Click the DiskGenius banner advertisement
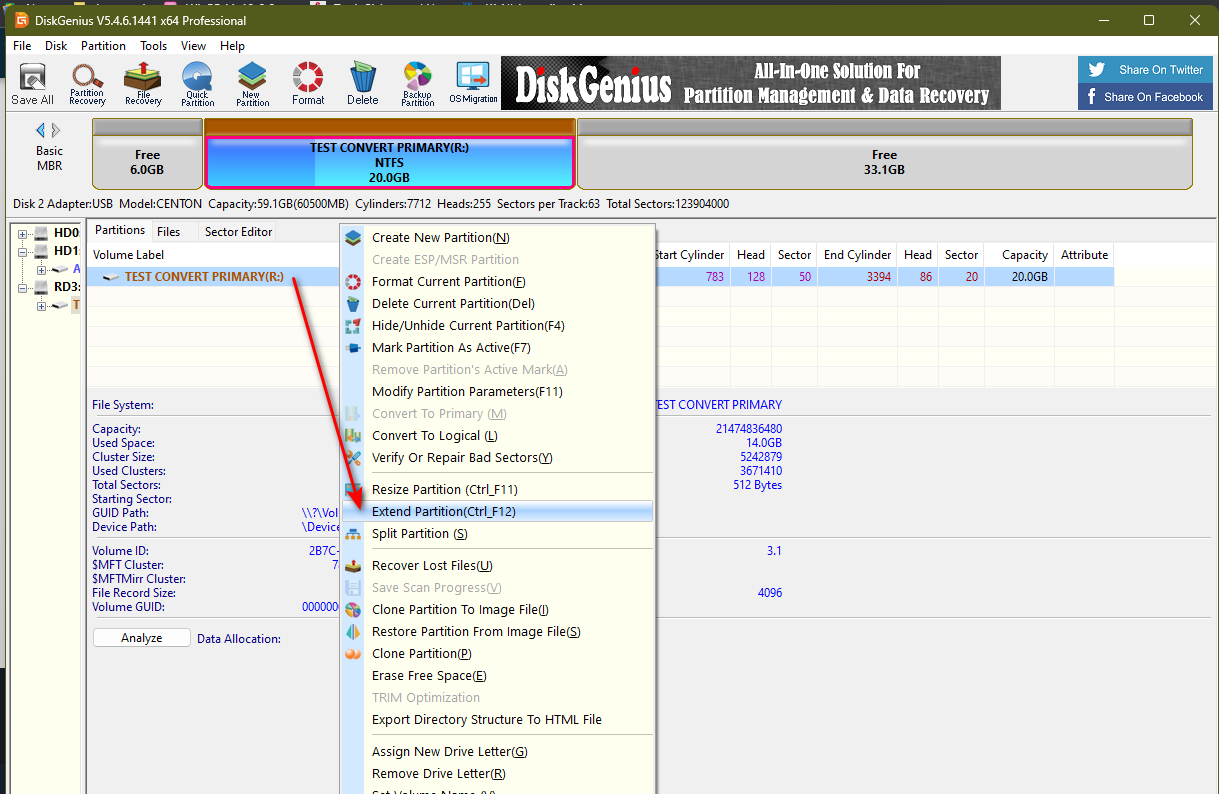The image size is (1219, 794). coord(750,83)
